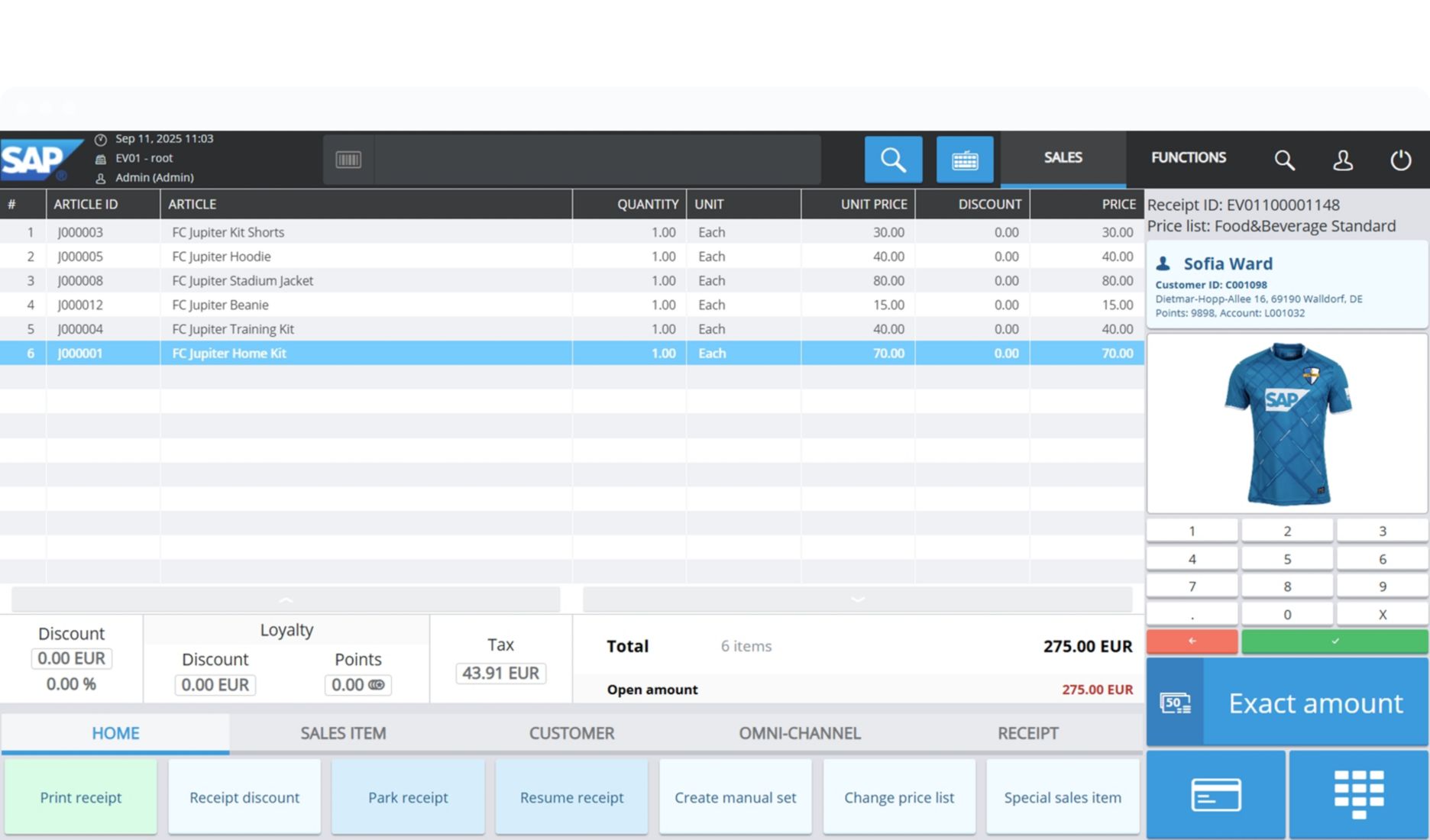Click the blue magnifier search icon

point(892,159)
